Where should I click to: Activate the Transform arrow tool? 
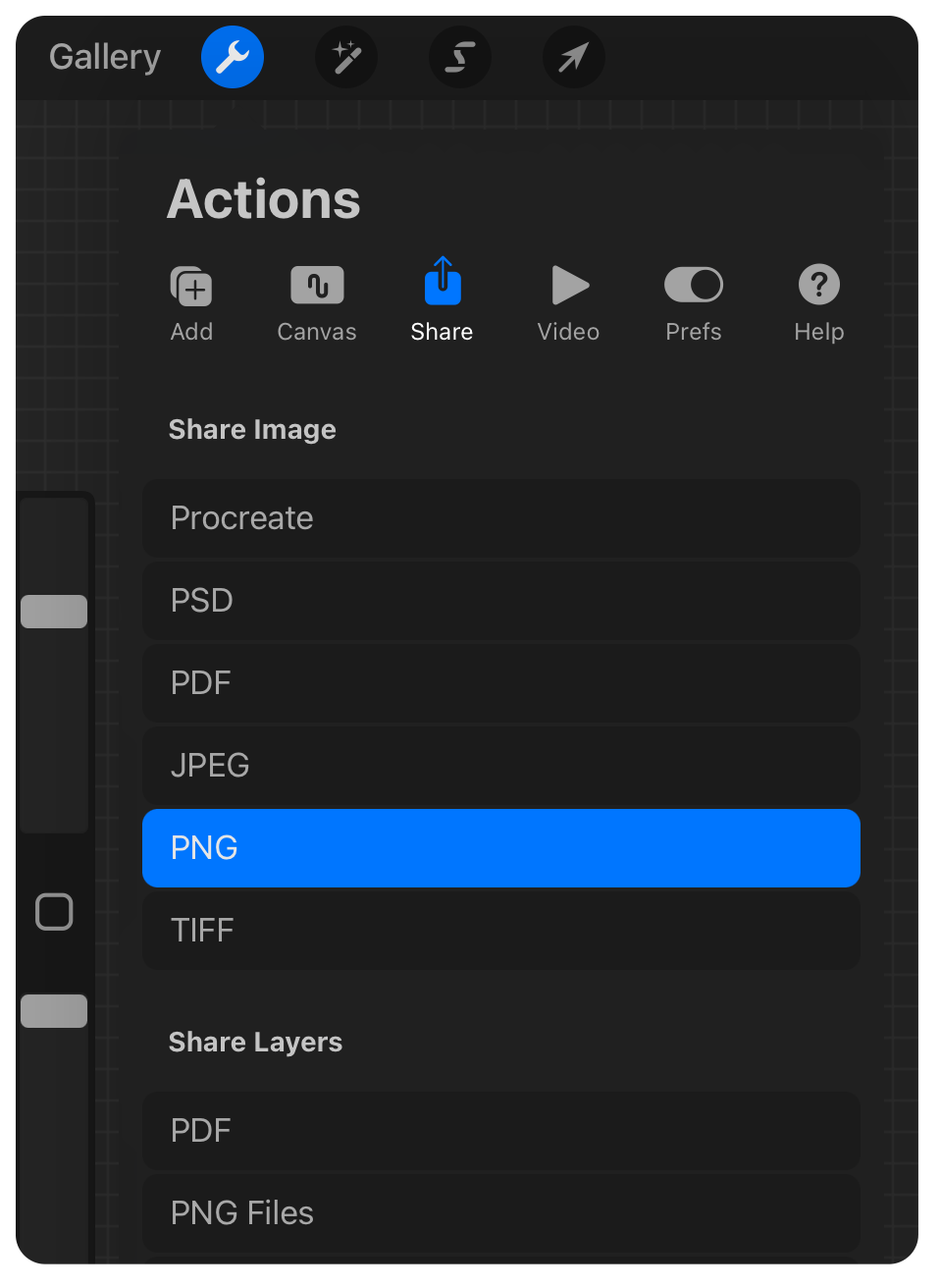coord(574,57)
